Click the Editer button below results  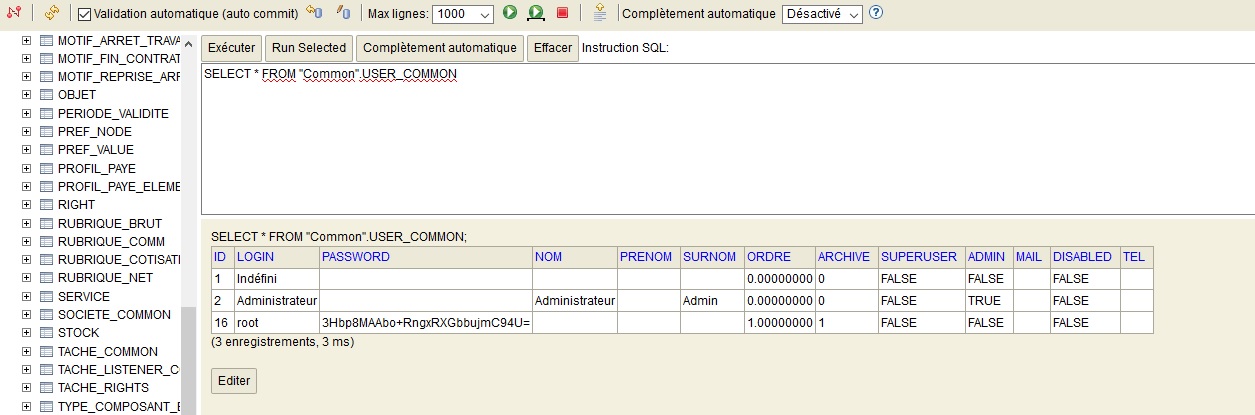click(233, 381)
